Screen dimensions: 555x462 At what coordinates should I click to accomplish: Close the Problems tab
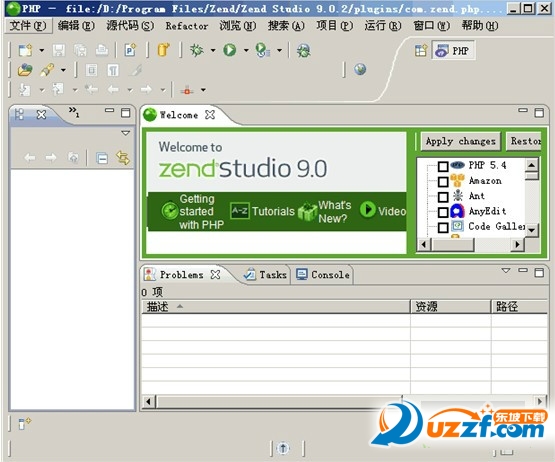click(215, 274)
